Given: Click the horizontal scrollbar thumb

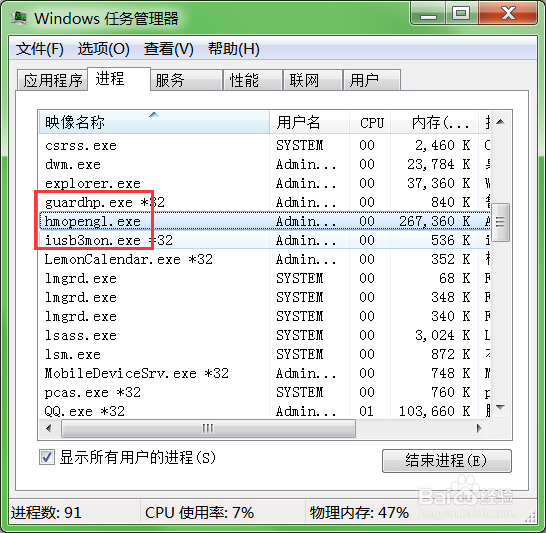Looking at the screenshot, I should (208, 428).
